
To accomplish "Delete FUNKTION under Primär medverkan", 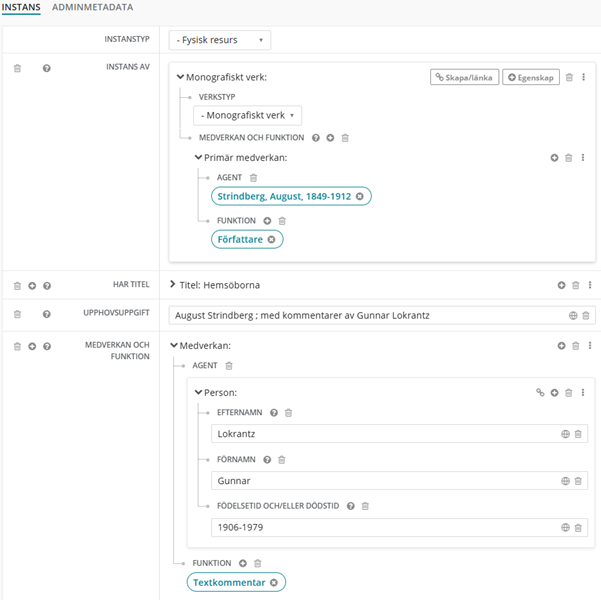I will [282, 221].
